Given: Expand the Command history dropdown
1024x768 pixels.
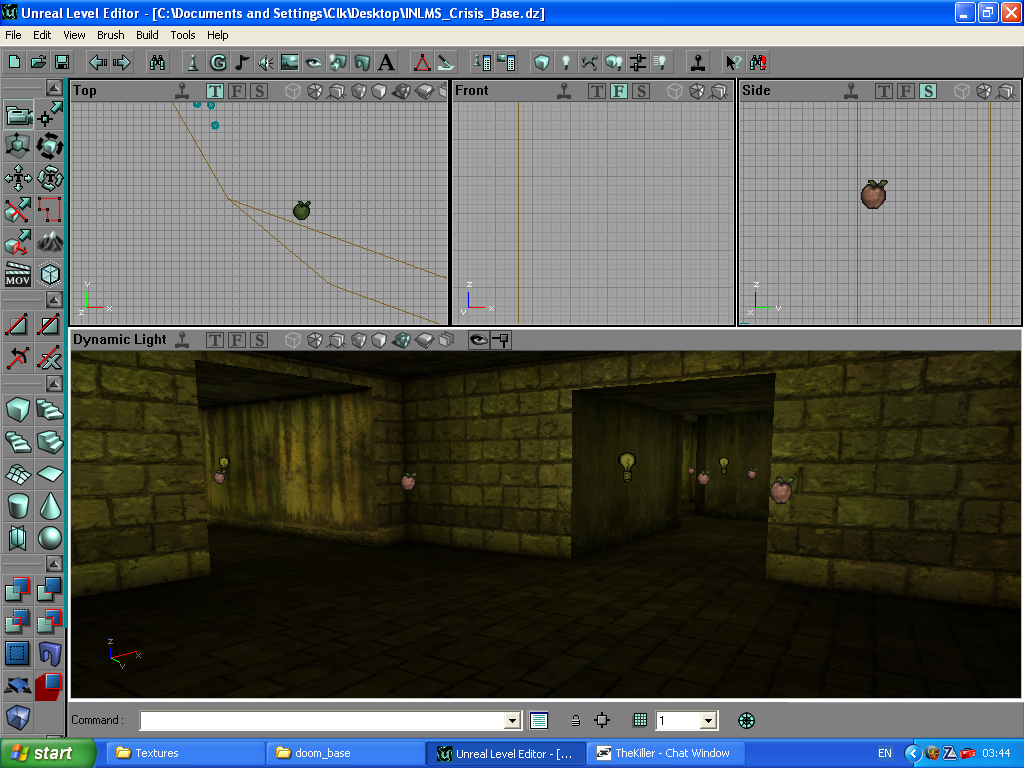Looking at the screenshot, I should (512, 720).
